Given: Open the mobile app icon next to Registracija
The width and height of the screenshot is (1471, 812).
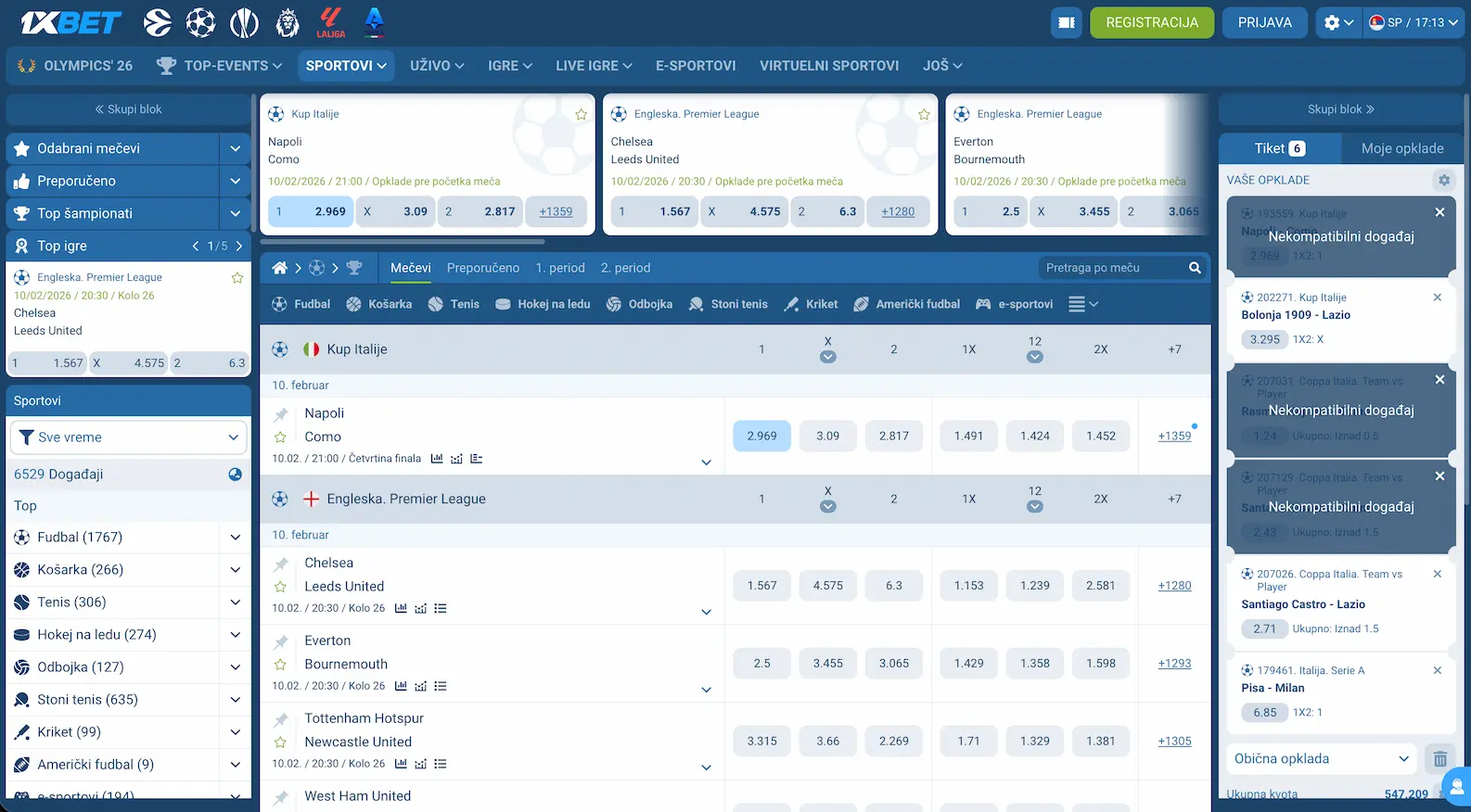Looking at the screenshot, I should (x=1067, y=22).
